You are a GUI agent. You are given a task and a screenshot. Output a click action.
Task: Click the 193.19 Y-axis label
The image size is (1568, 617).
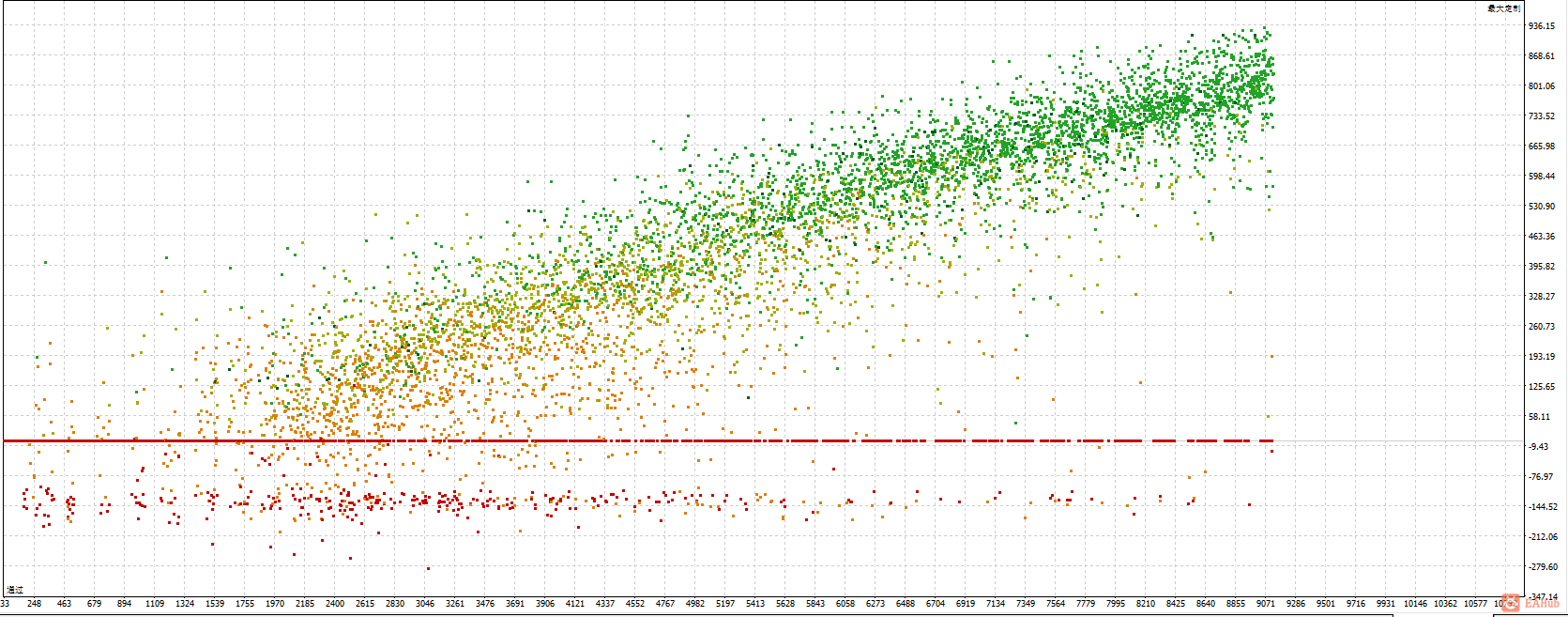coord(1542,357)
